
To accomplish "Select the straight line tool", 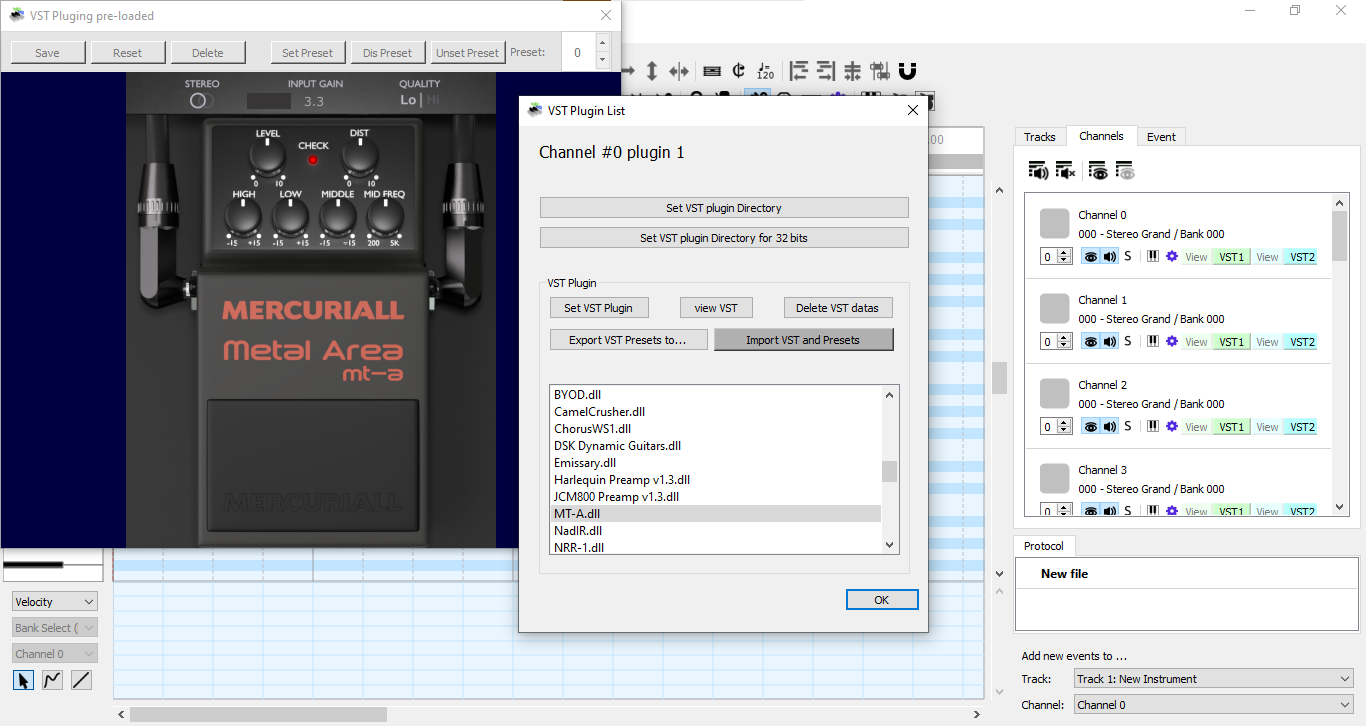I will 82,680.
